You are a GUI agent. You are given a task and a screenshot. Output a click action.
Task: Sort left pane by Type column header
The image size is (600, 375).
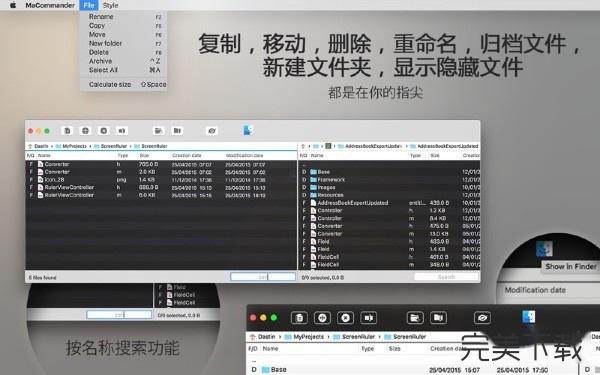(x=123, y=156)
